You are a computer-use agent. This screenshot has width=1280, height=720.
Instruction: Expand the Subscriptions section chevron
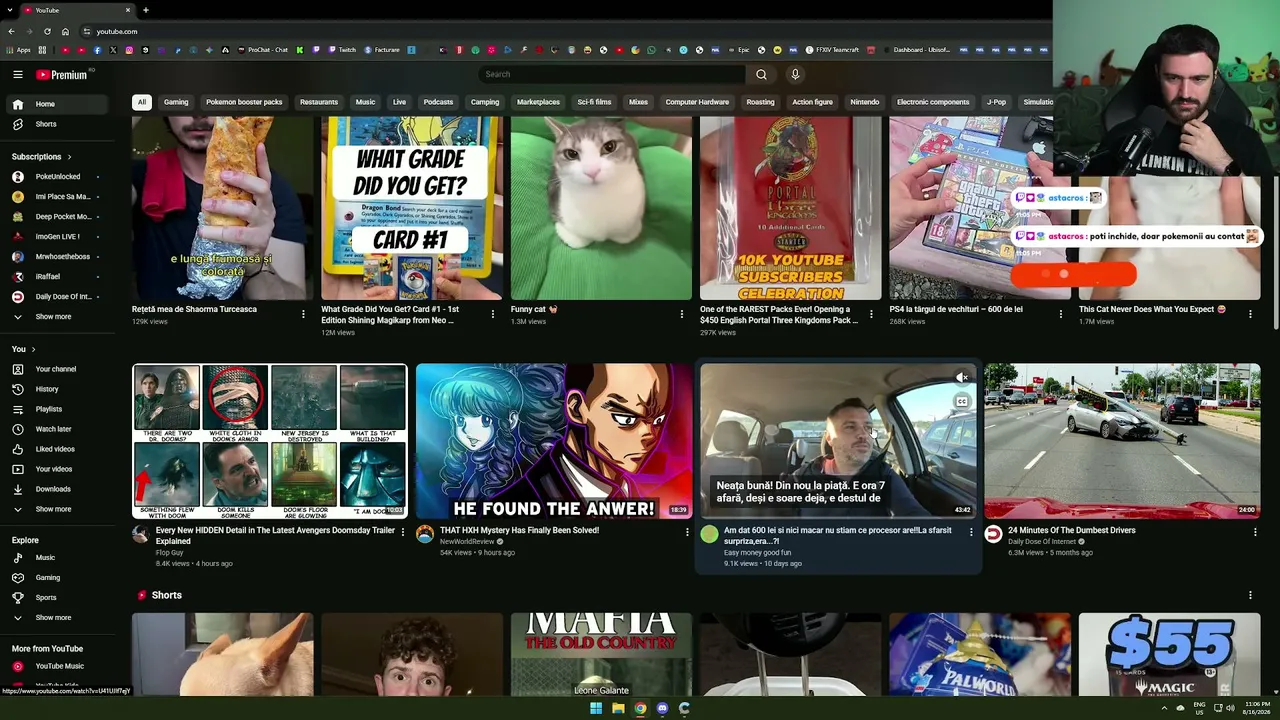[x=69, y=157]
